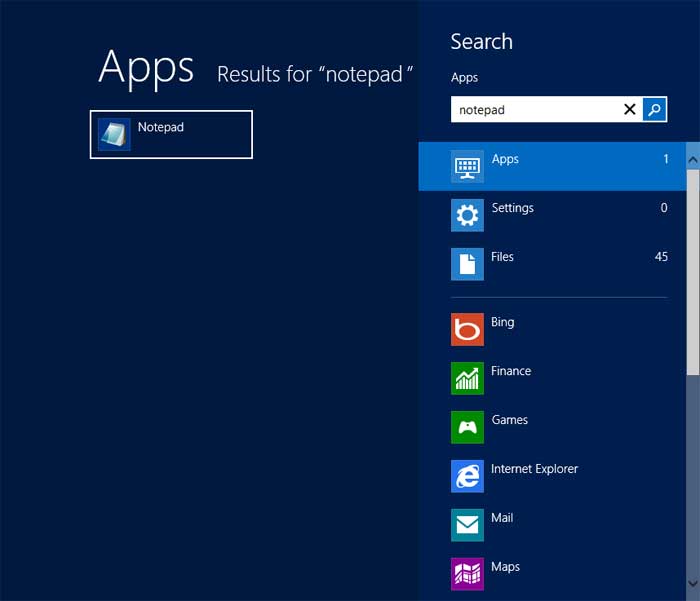Viewport: 700px width, 601px height.
Task: Select the Mail envelope icon
Action: [467, 525]
